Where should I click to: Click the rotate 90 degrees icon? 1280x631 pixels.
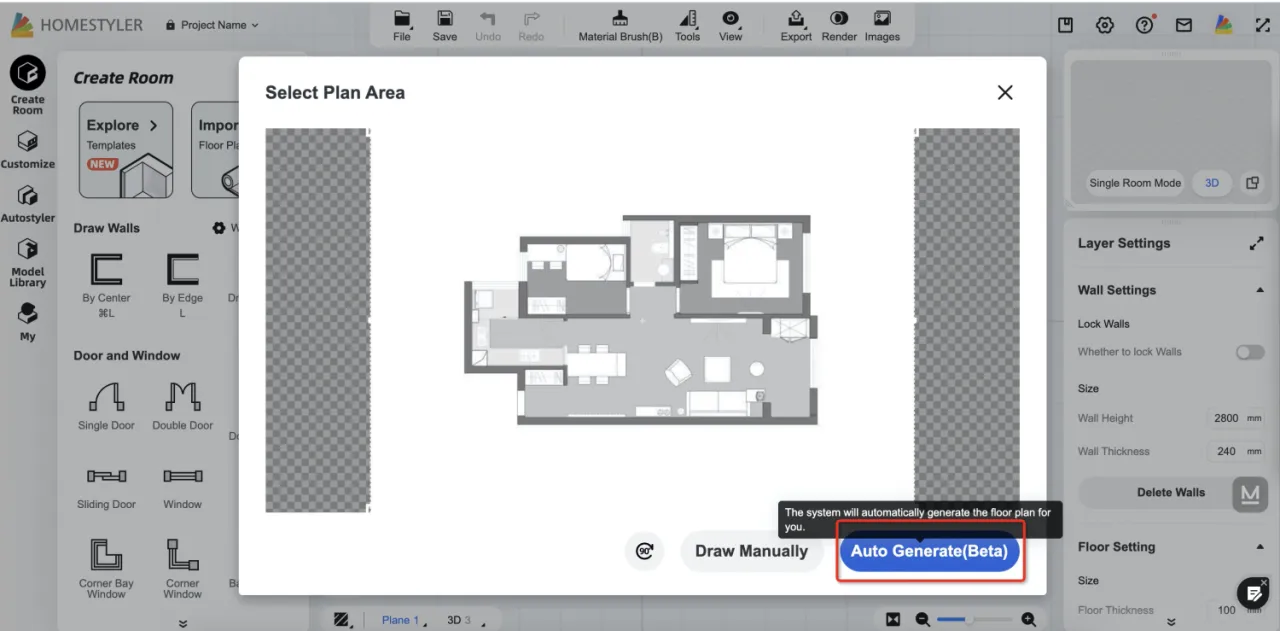click(645, 551)
